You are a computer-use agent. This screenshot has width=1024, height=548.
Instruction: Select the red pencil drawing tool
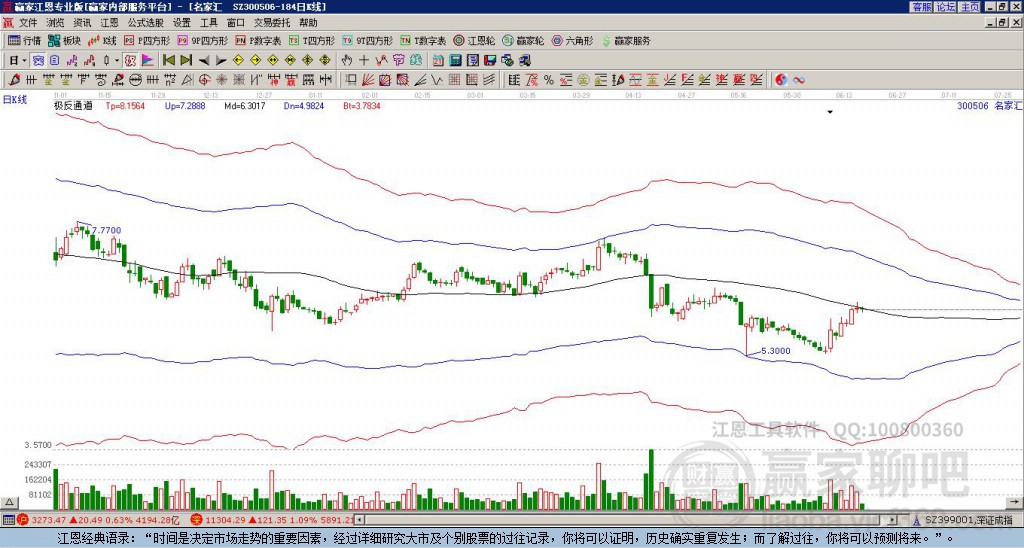13,80
